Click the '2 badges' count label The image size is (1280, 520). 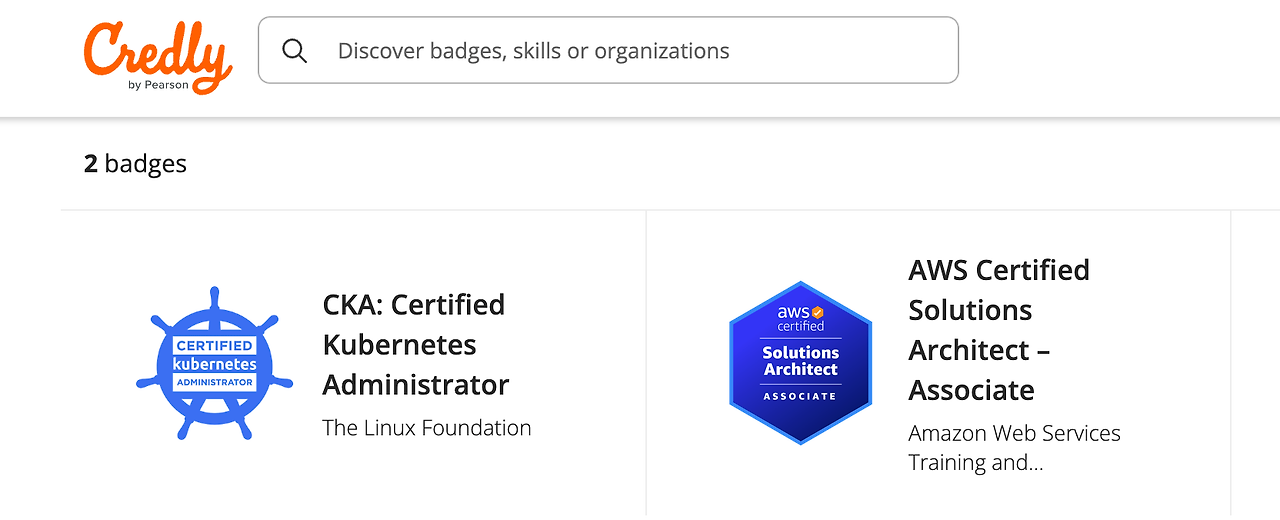[135, 163]
